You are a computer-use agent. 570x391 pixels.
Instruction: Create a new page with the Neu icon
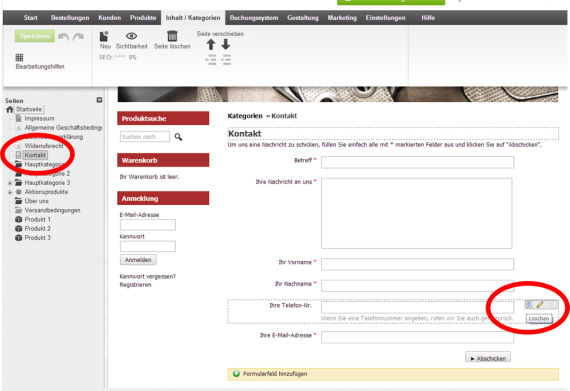[104, 36]
